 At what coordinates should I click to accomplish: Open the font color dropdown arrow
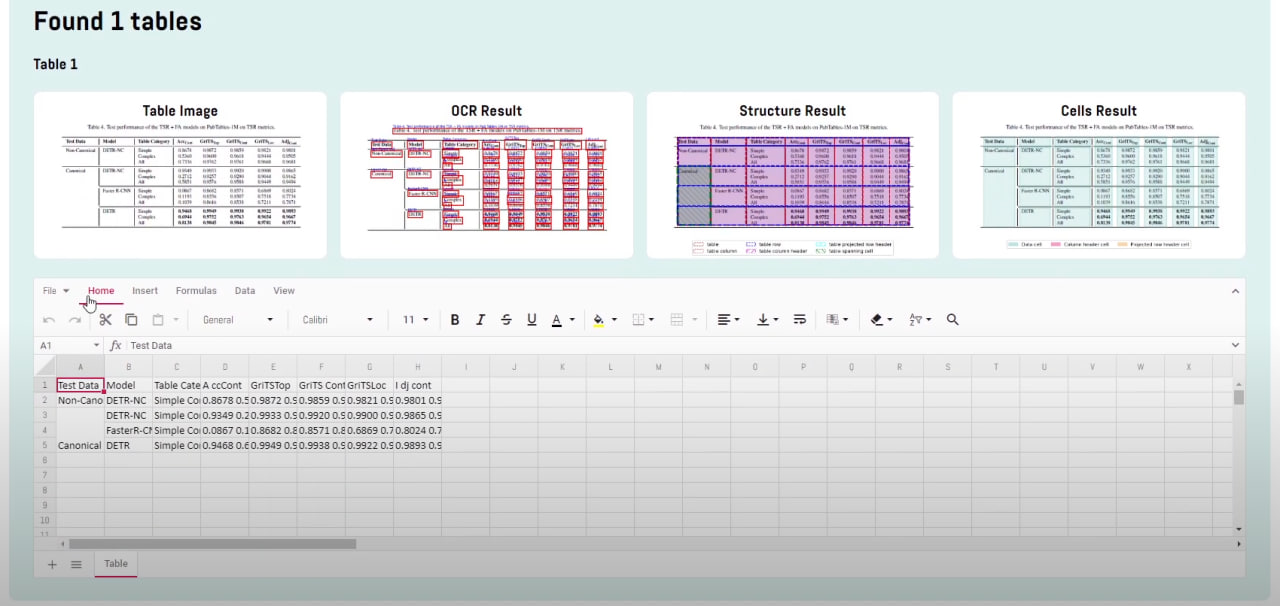(x=572, y=320)
